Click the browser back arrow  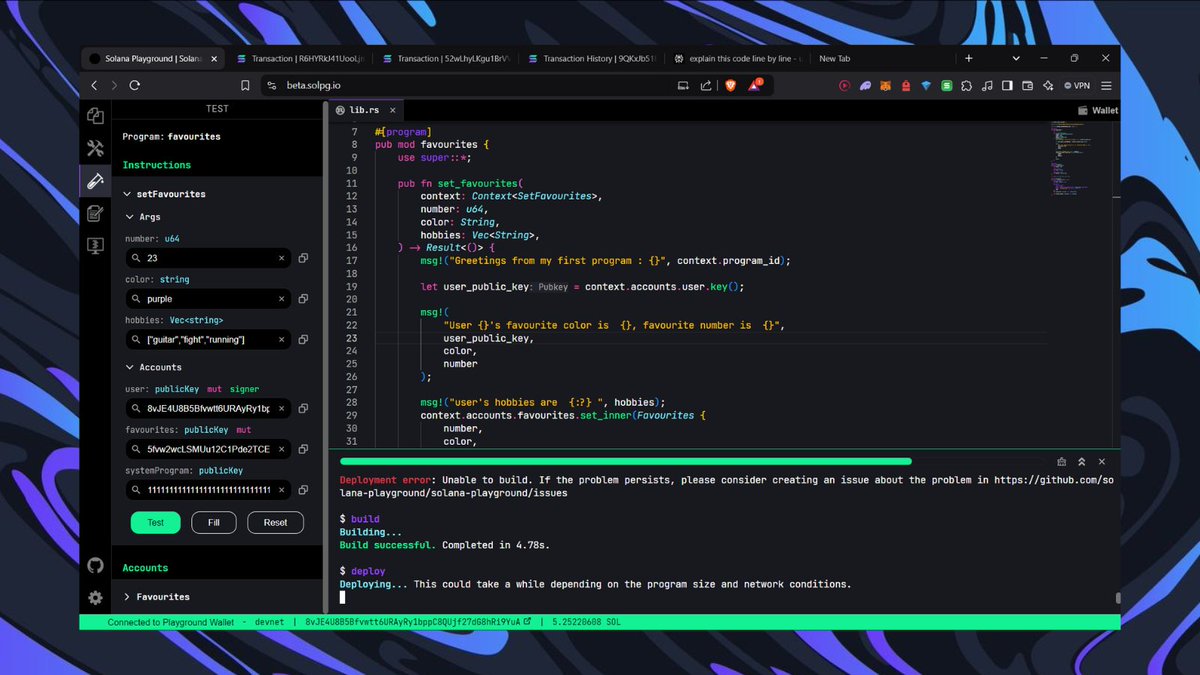95,86
